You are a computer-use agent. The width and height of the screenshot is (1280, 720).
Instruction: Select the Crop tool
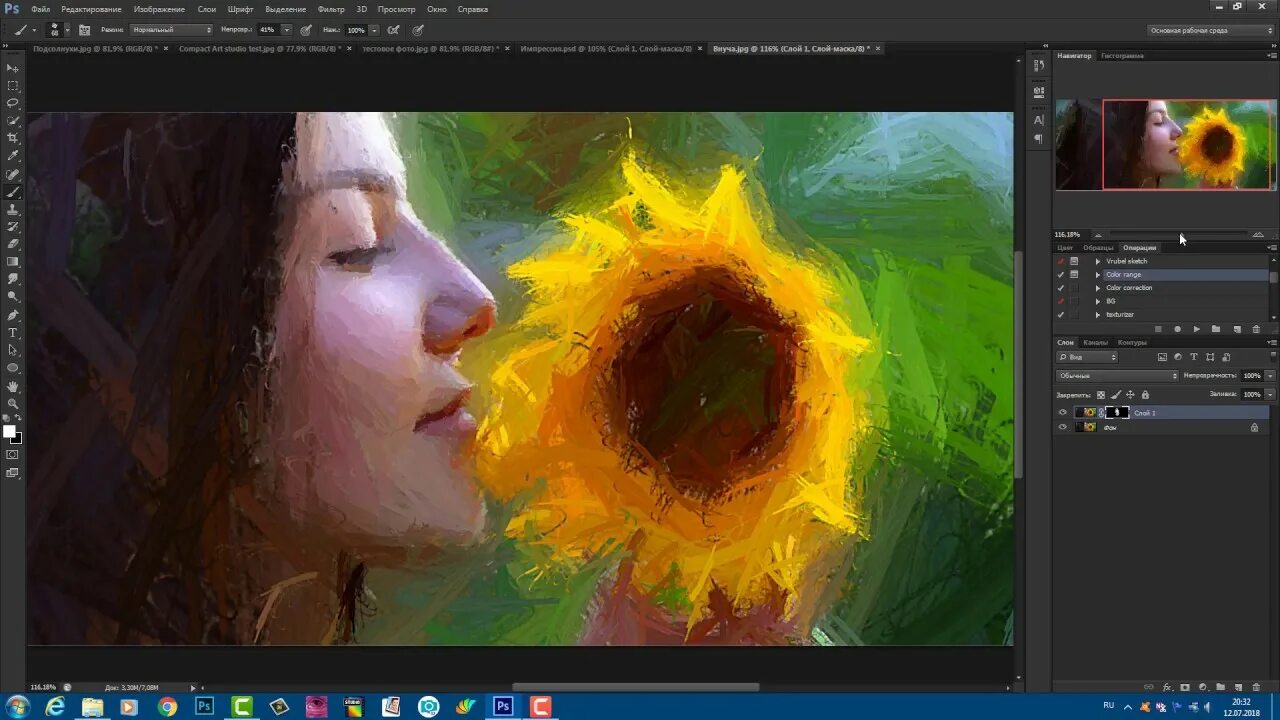[x=13, y=138]
